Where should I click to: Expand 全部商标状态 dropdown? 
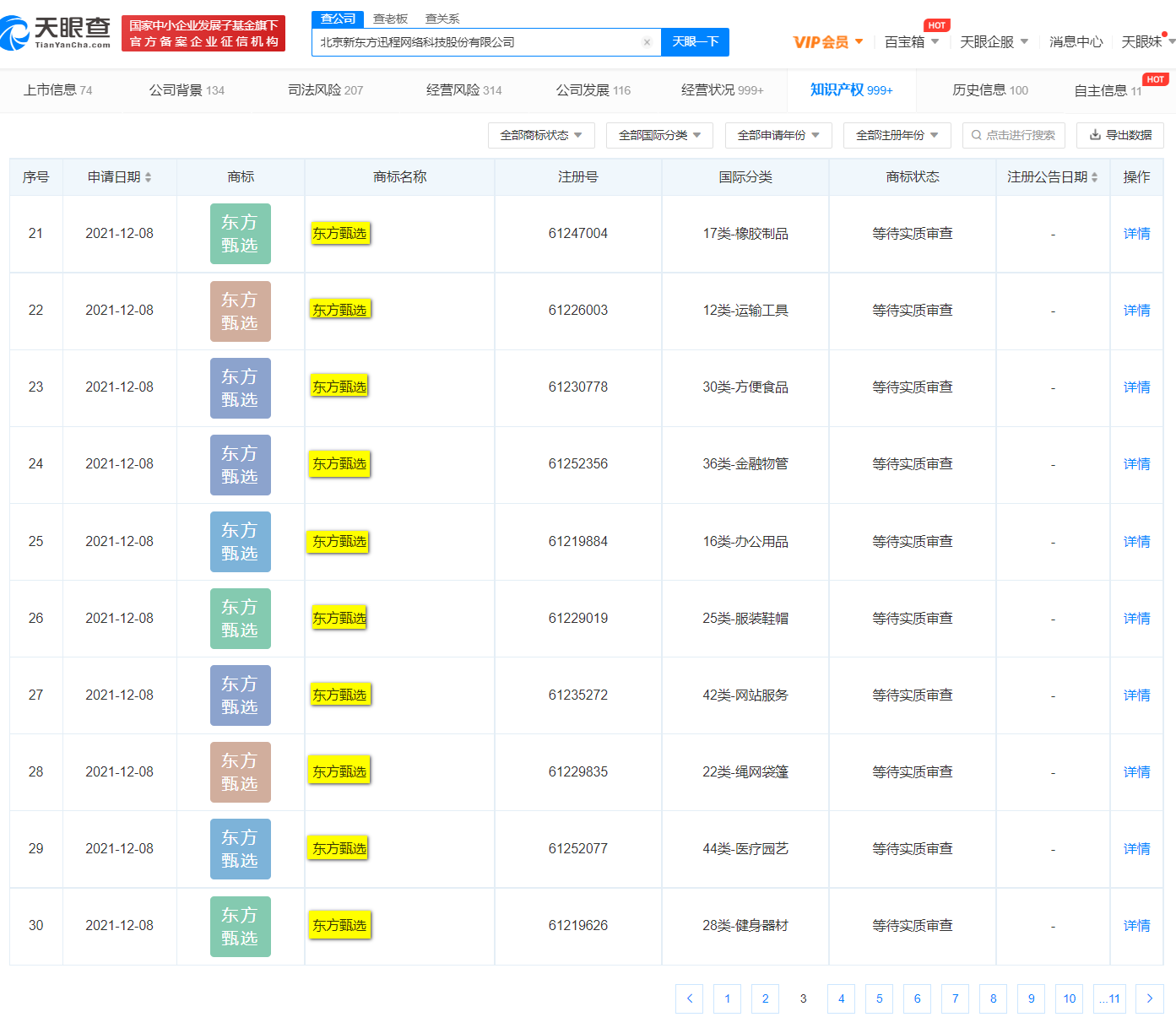pos(541,135)
